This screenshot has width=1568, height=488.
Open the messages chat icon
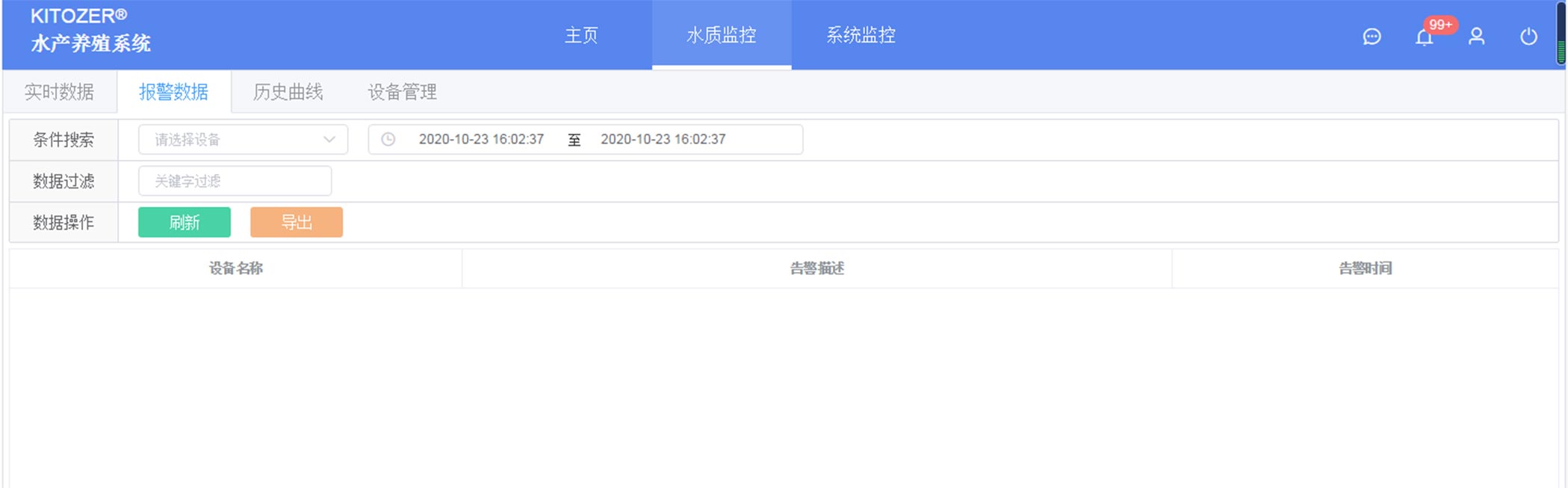coord(1372,37)
